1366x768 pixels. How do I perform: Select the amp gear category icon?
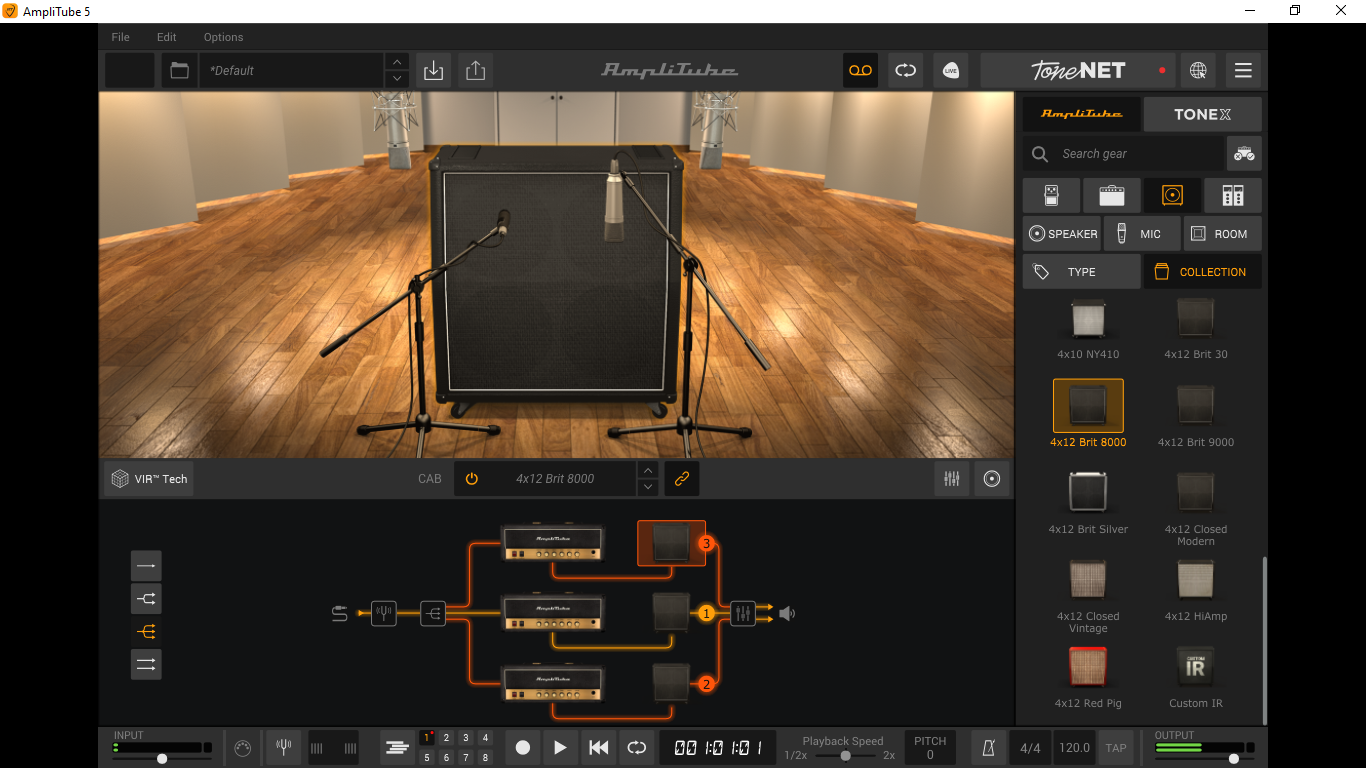point(1111,195)
